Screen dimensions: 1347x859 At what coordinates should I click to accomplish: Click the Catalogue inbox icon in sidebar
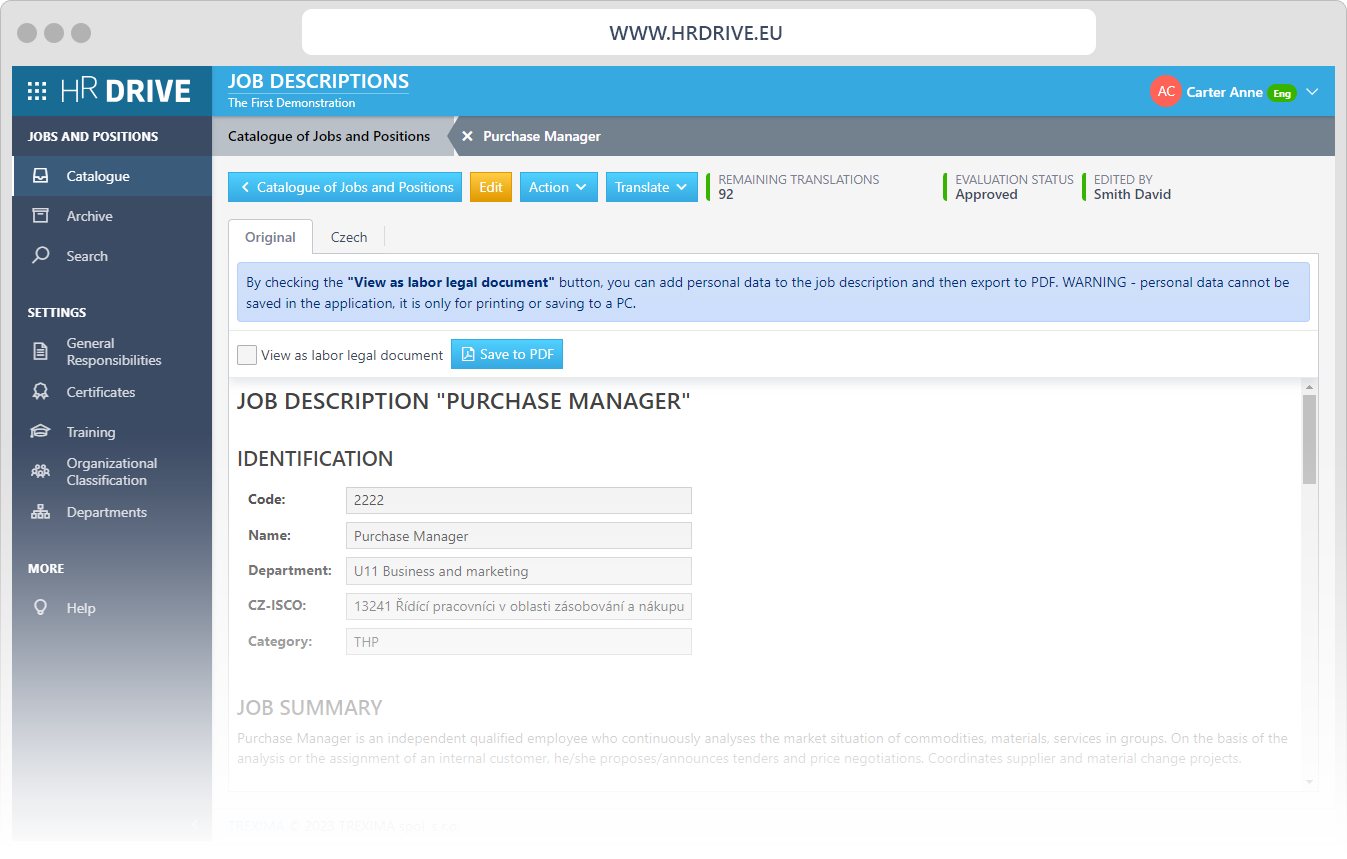pos(40,176)
